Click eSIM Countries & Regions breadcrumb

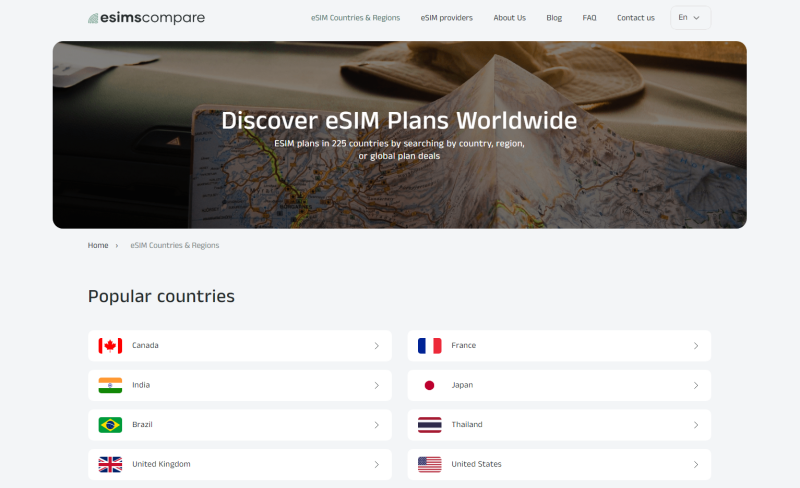pos(174,246)
